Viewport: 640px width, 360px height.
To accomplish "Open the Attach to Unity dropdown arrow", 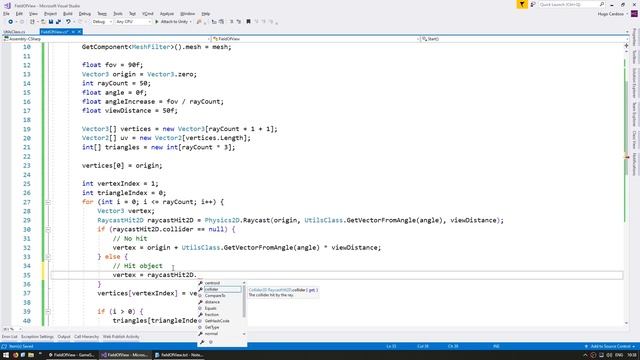I will [191, 22].
